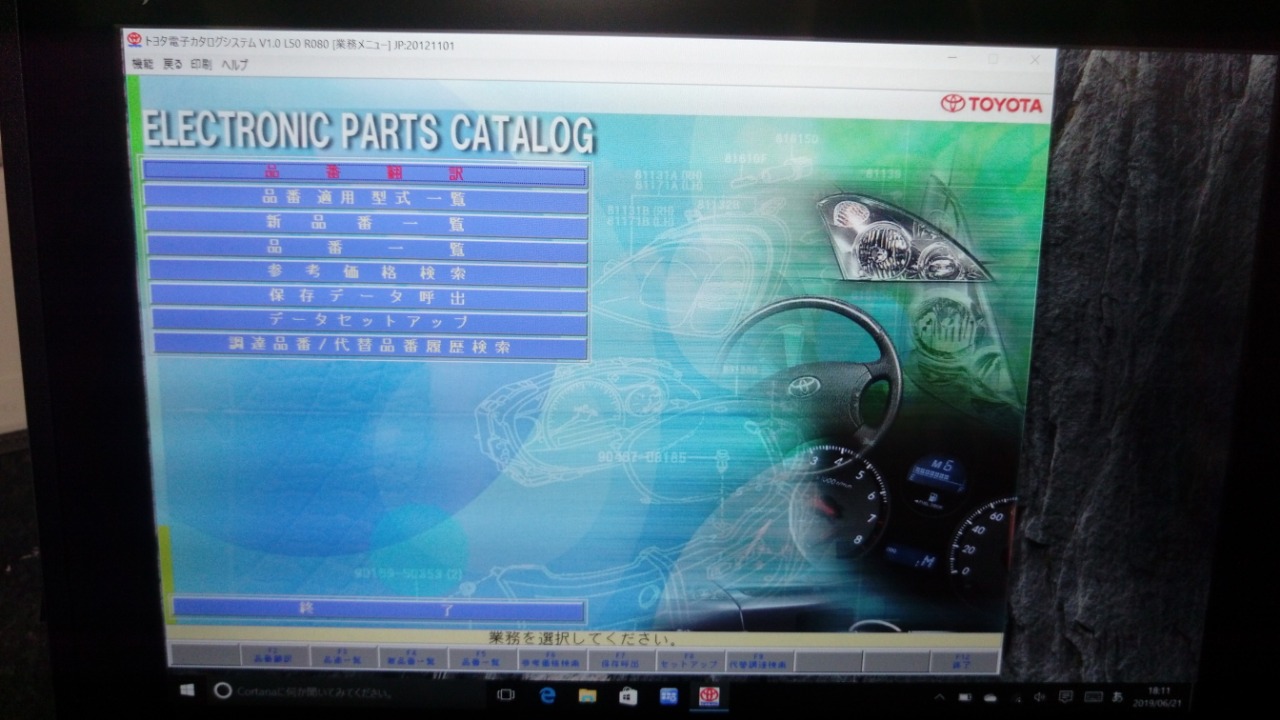The width and height of the screenshot is (1280, 720).
Task: Click the F6 参考価格検索 function key button
Action: point(551,660)
